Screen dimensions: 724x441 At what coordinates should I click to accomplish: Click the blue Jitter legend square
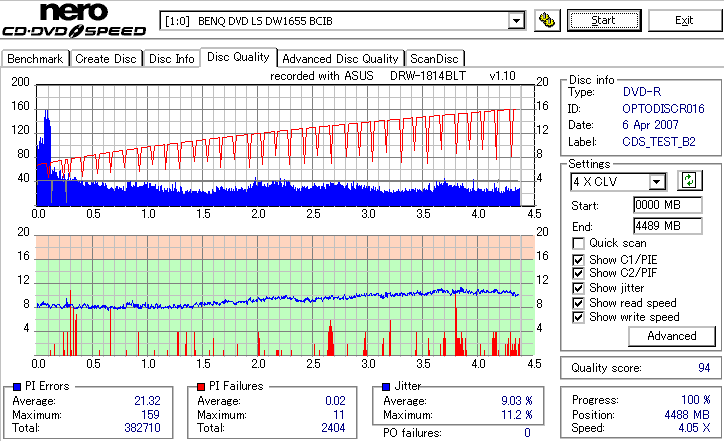coord(386,387)
